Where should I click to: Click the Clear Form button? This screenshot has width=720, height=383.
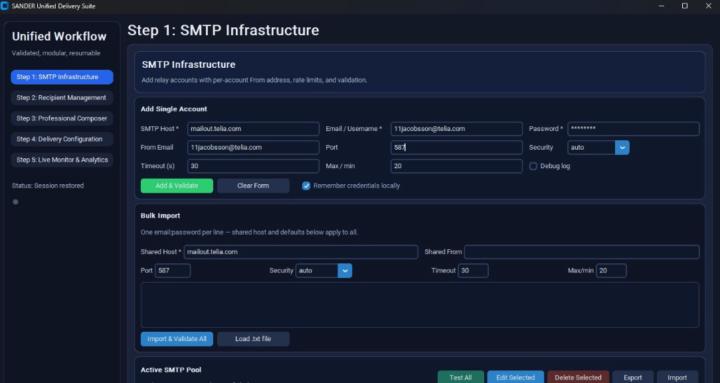(x=253, y=186)
